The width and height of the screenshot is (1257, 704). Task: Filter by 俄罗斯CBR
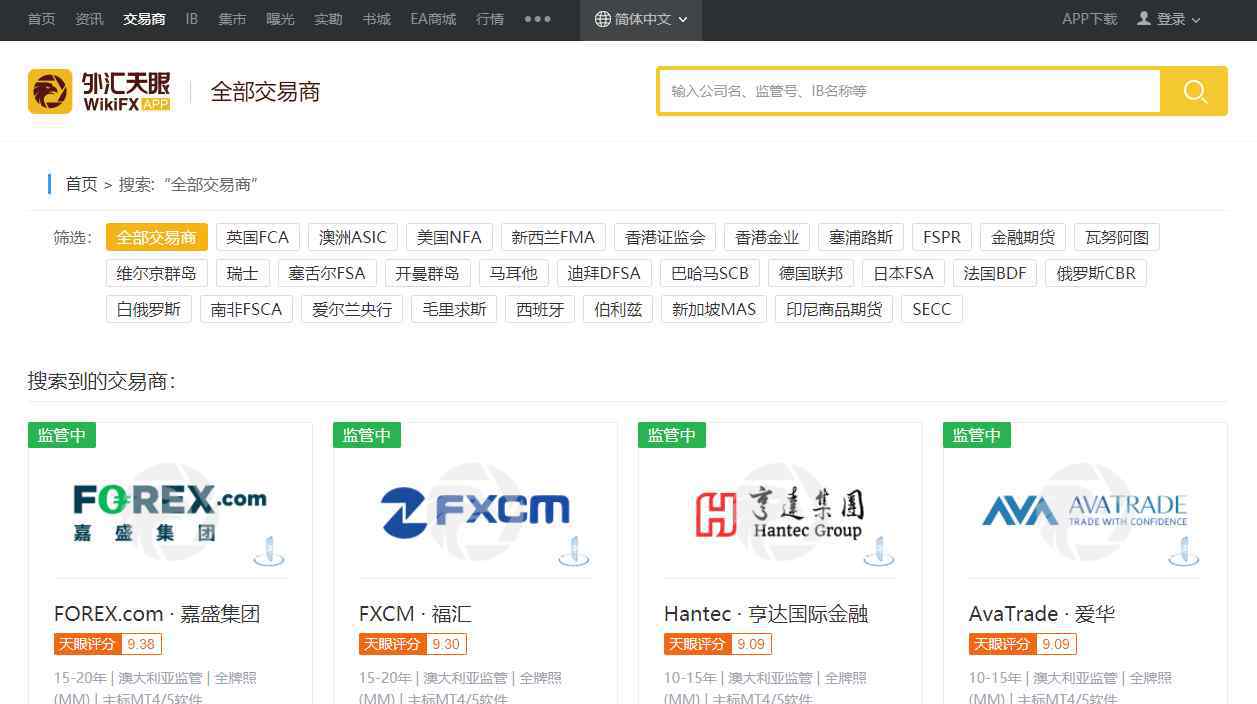pyautogui.click(x=1096, y=273)
